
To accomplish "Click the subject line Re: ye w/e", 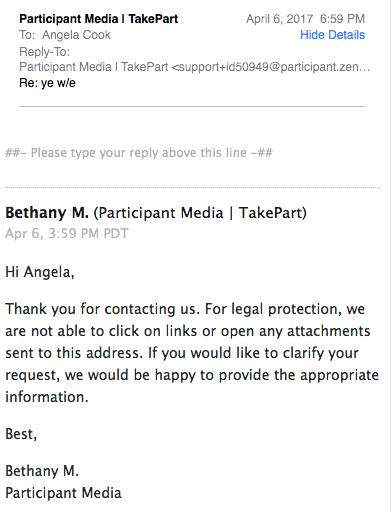I will click(x=47, y=83).
